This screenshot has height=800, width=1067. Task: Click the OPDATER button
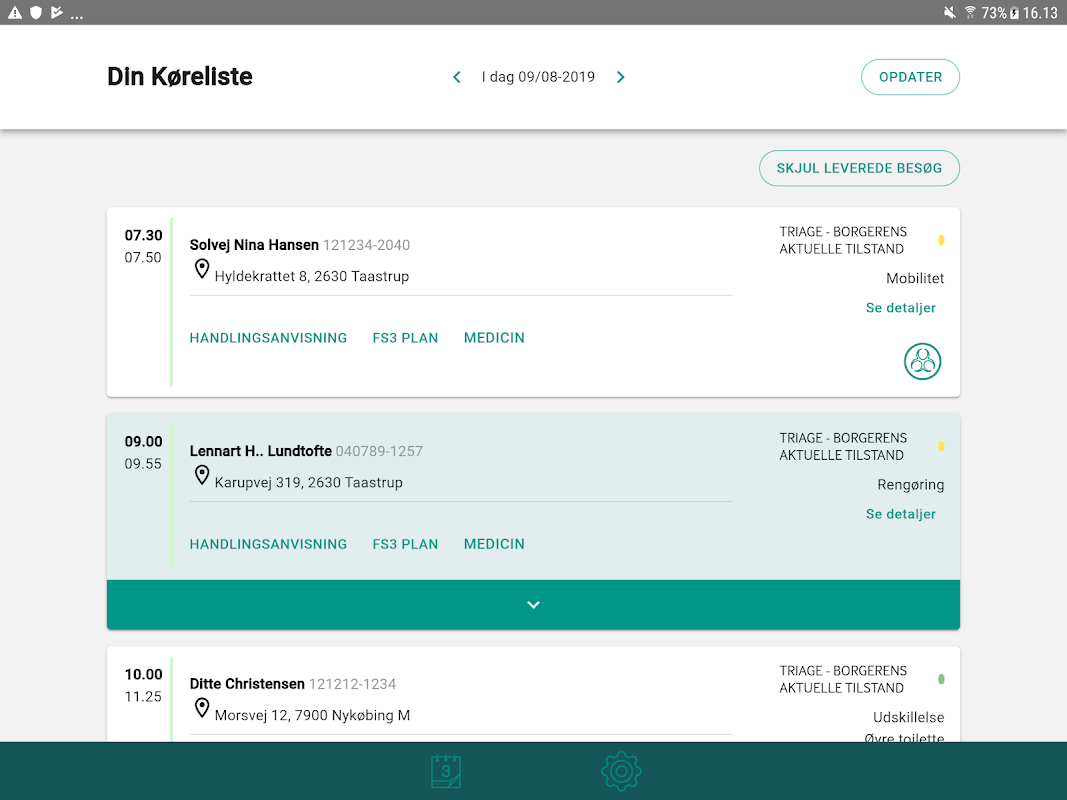point(910,77)
